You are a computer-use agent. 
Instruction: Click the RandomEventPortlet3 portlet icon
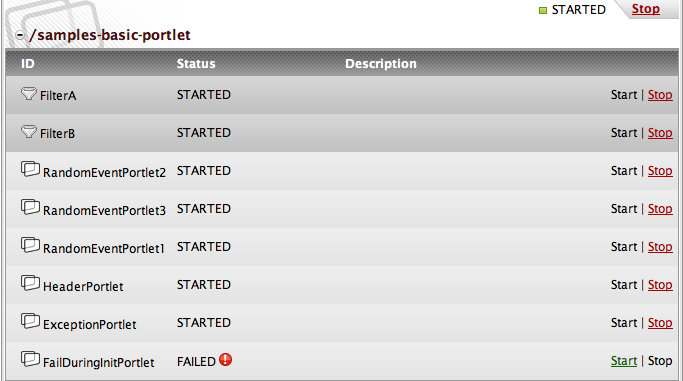30,207
